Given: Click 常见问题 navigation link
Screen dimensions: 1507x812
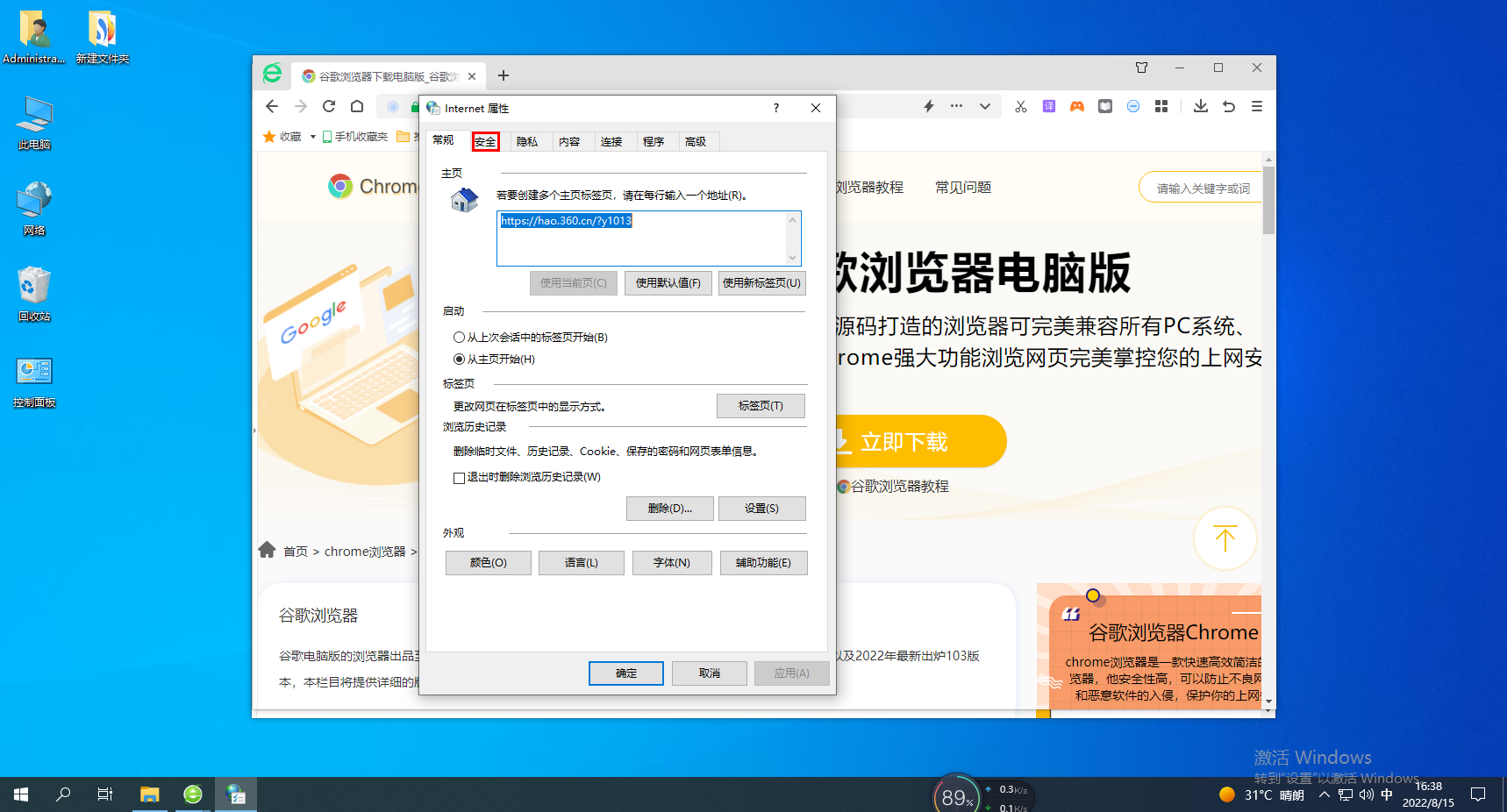Looking at the screenshot, I should click(963, 188).
